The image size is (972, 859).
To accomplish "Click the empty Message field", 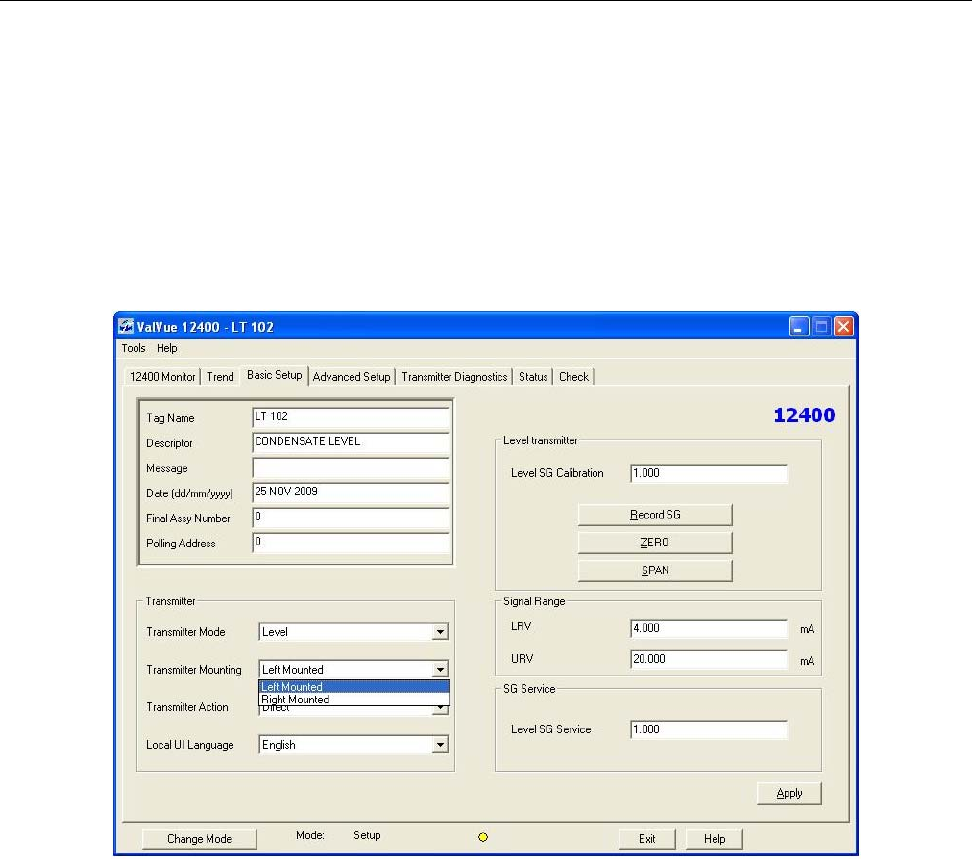I will [x=351, y=467].
